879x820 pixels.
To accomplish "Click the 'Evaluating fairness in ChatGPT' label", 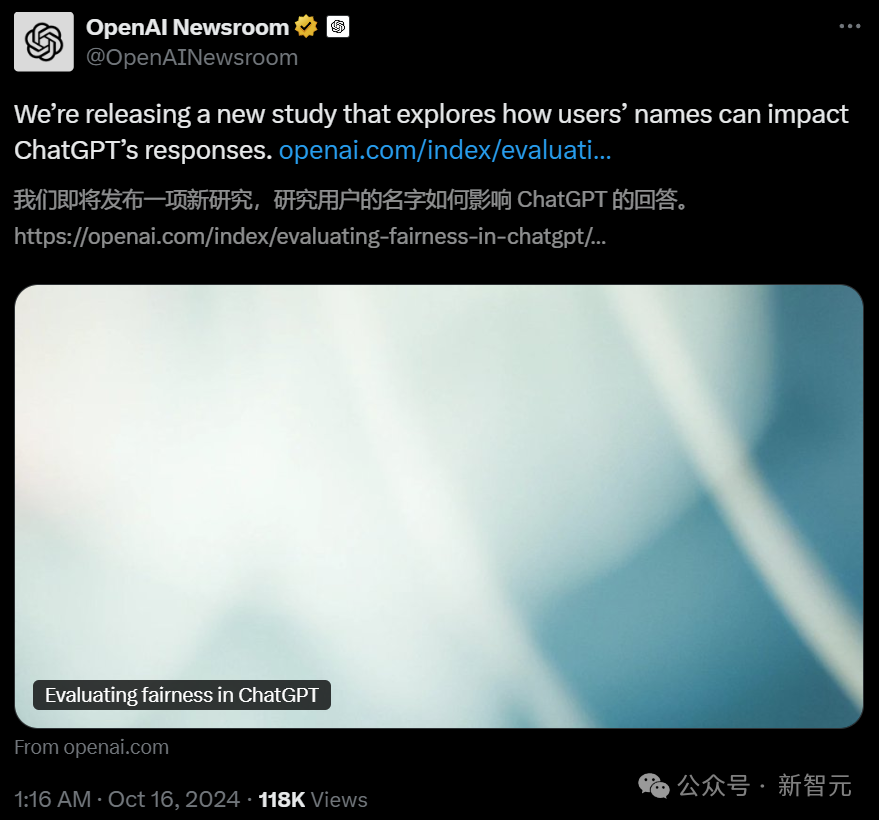I will point(182,695).
